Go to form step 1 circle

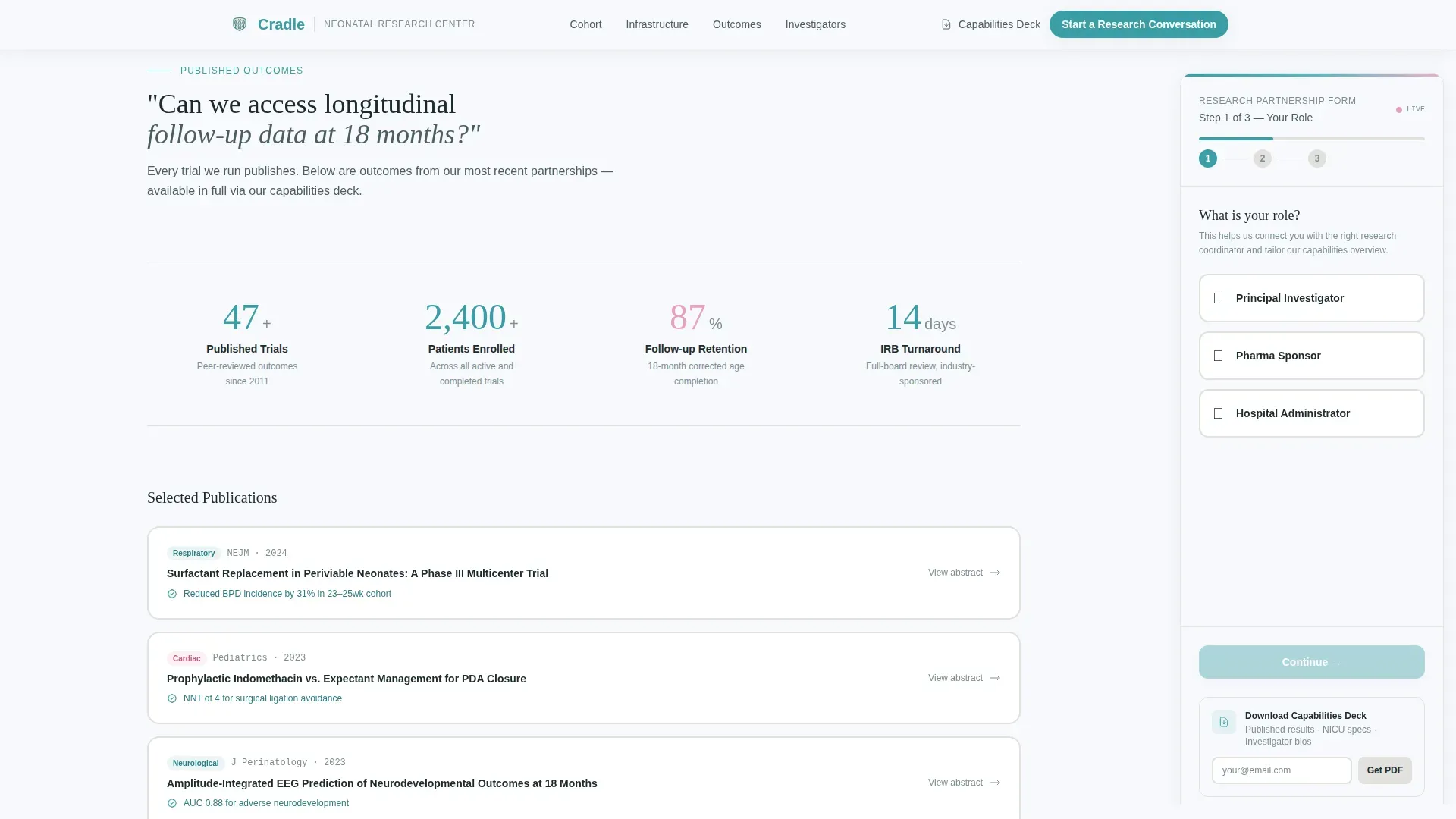[1208, 158]
